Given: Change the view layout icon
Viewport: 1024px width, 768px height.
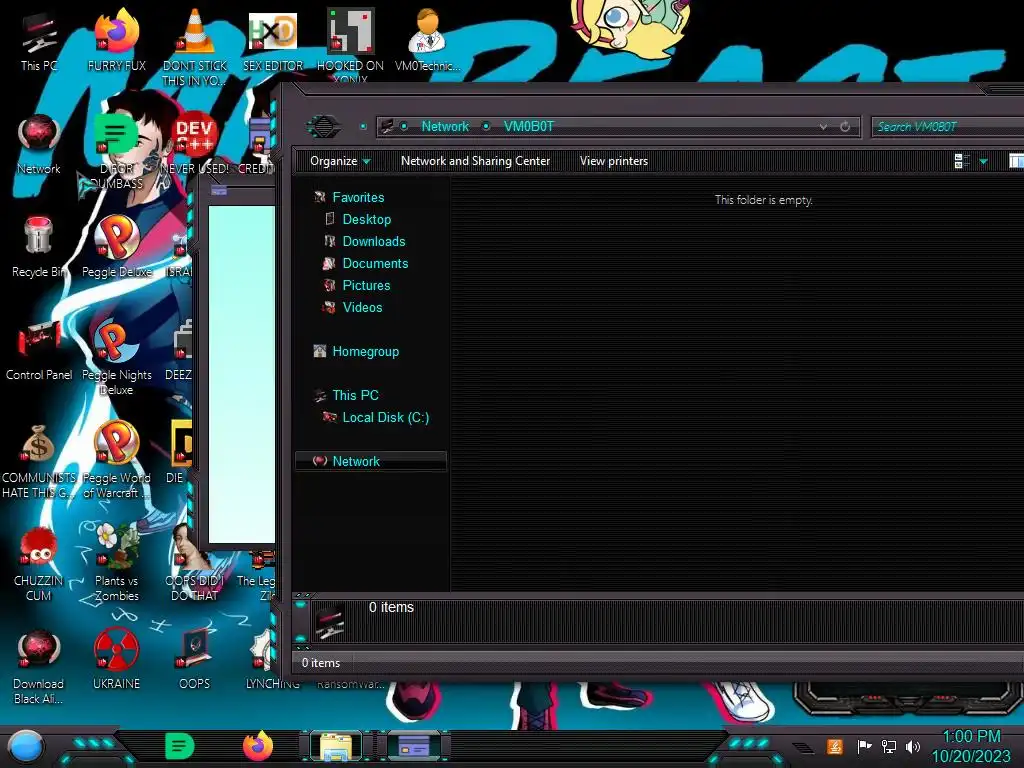Looking at the screenshot, I should [x=962, y=161].
